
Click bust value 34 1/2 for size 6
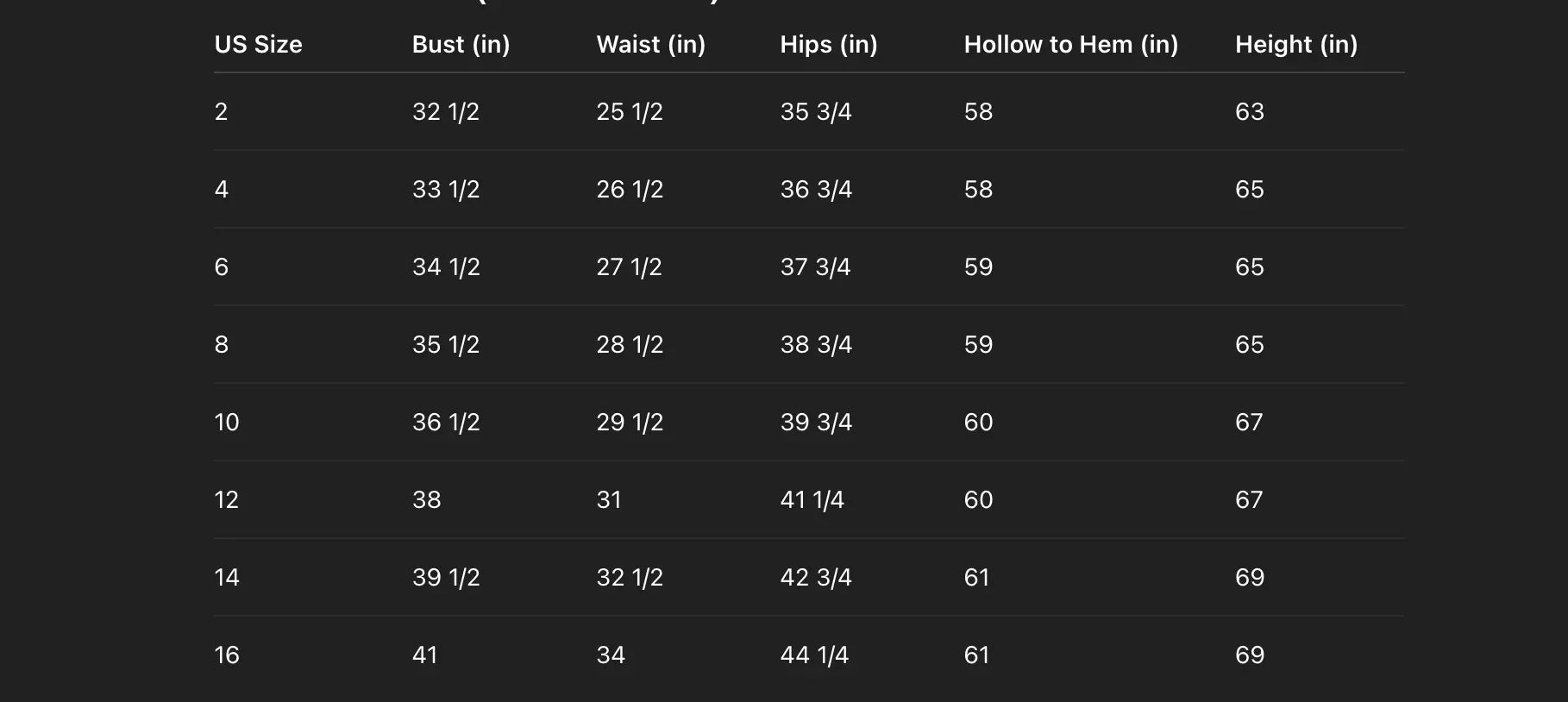point(445,267)
